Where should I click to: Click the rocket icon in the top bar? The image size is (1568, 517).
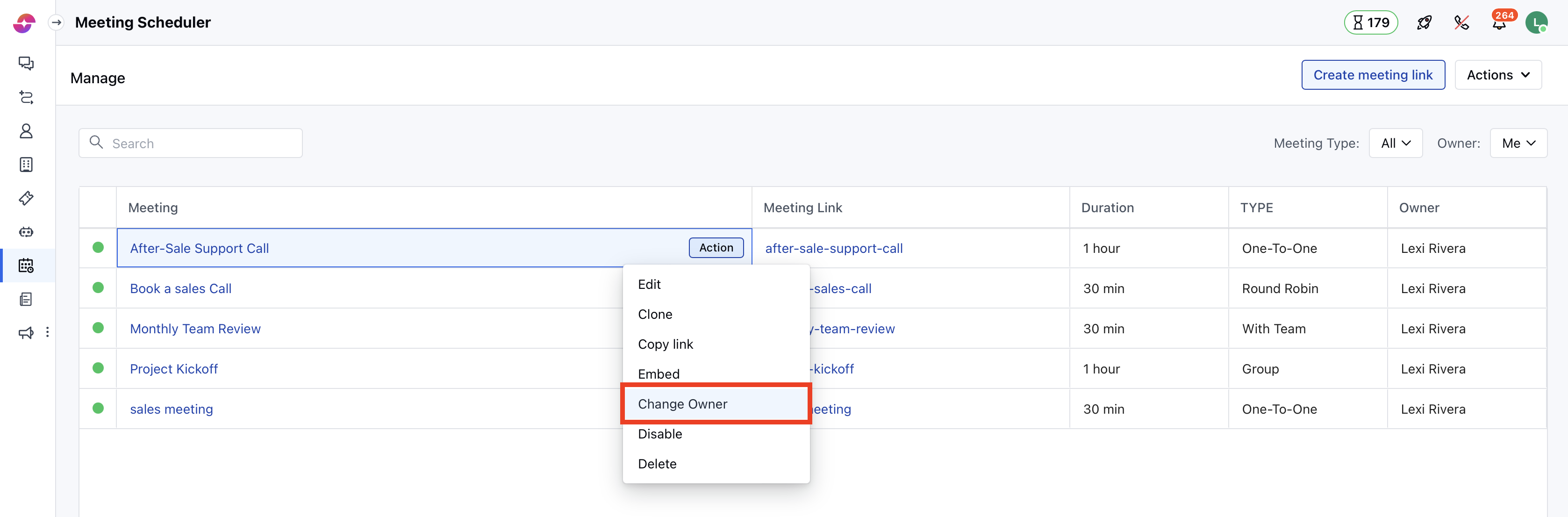pyautogui.click(x=1424, y=23)
